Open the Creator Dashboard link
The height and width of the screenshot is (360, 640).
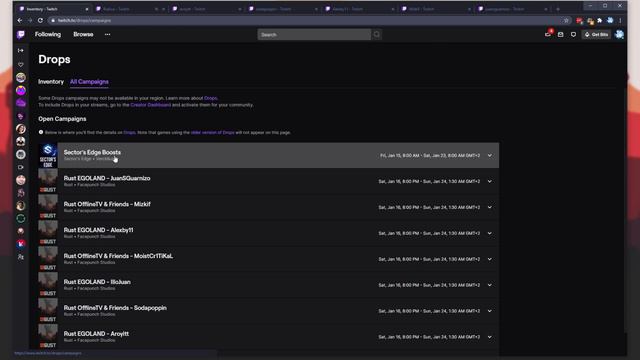(x=151, y=105)
